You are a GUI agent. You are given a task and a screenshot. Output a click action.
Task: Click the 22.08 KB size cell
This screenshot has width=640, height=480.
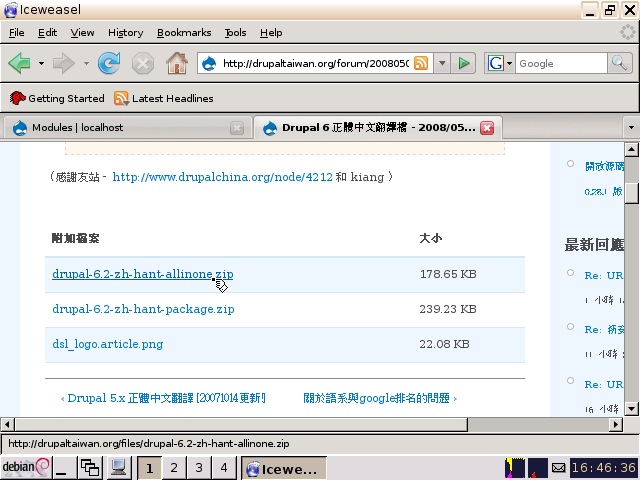[x=444, y=344]
